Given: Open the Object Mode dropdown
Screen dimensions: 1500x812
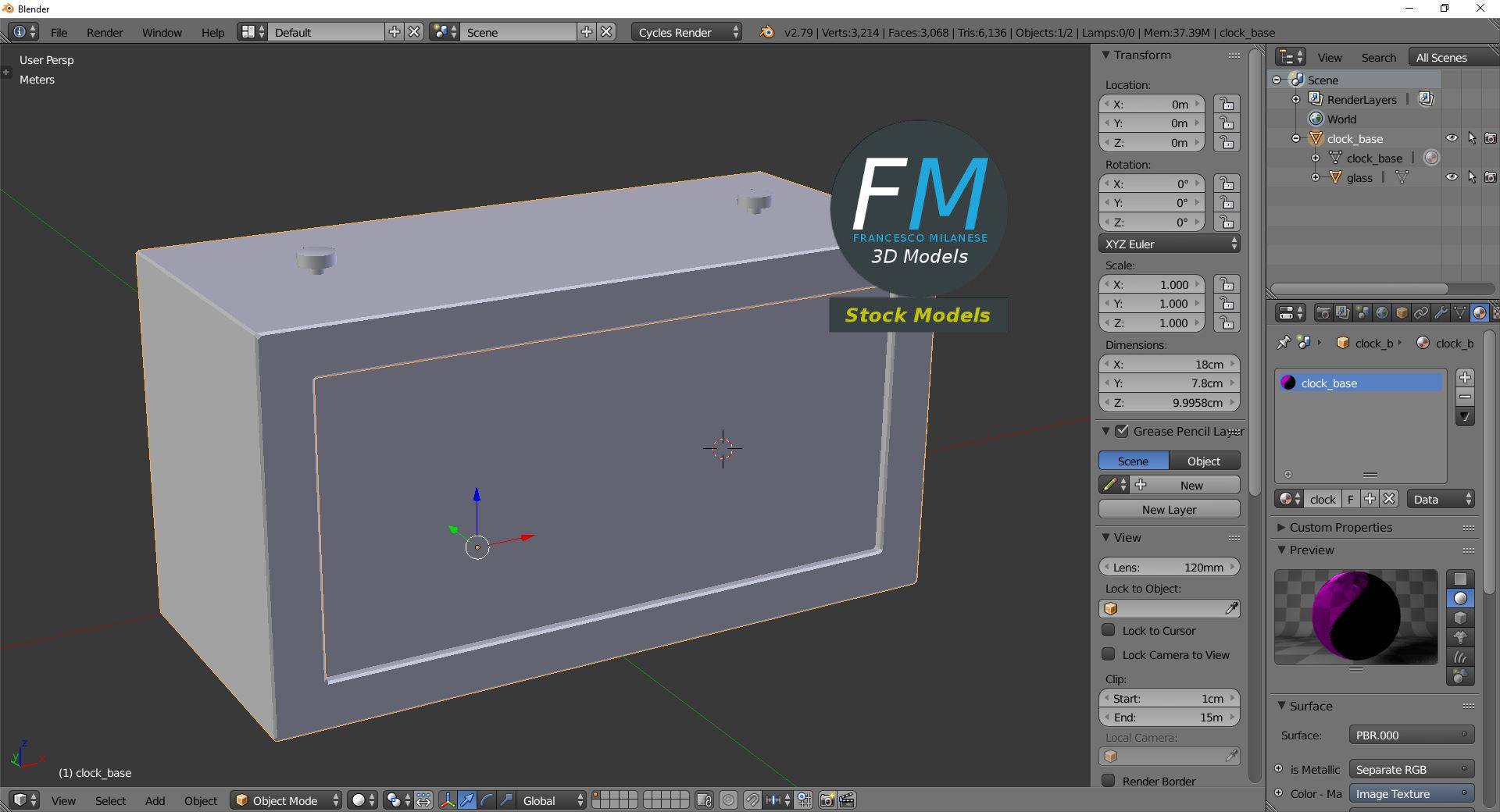Looking at the screenshot, I should 286,800.
